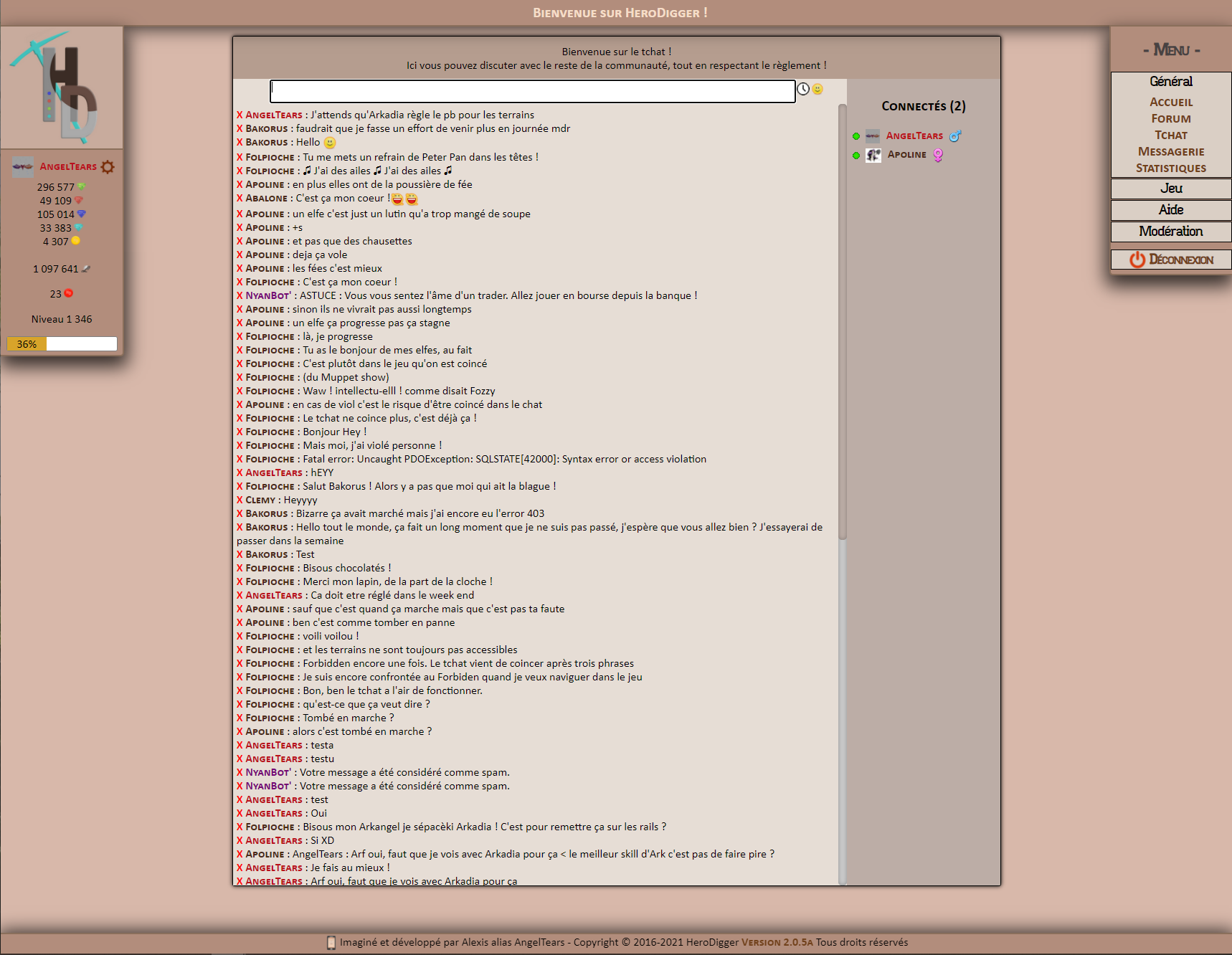This screenshot has height=955, width=1232.
Task: Go to Messagerie from the menu
Action: coord(1170,152)
